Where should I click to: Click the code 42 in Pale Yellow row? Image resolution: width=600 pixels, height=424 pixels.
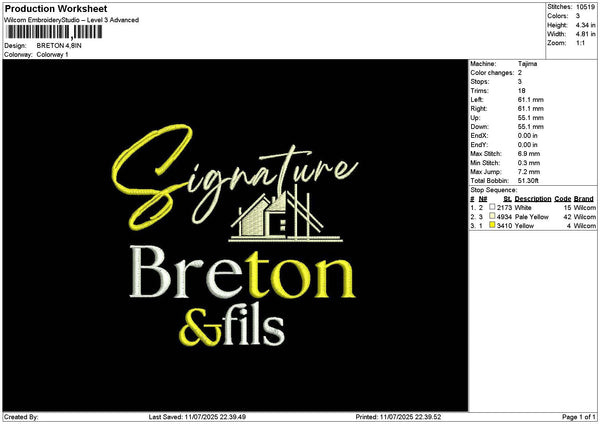(x=567, y=217)
